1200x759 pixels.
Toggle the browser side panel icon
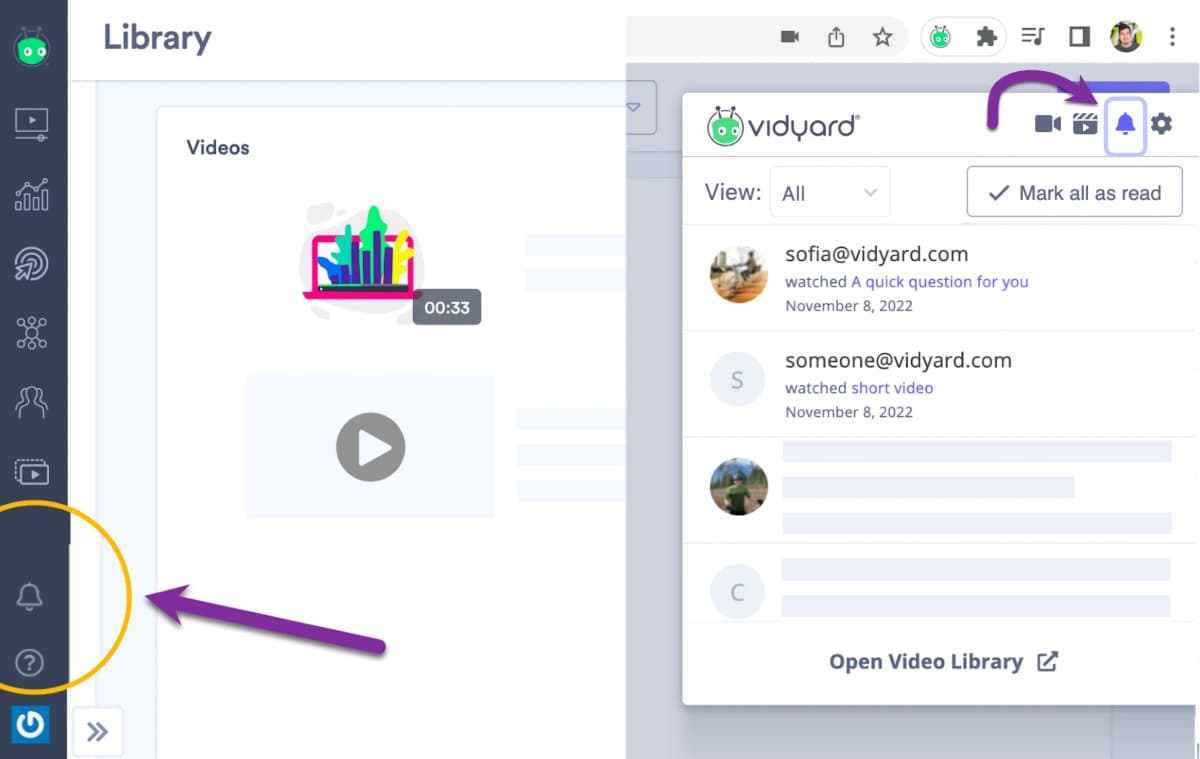[1079, 37]
